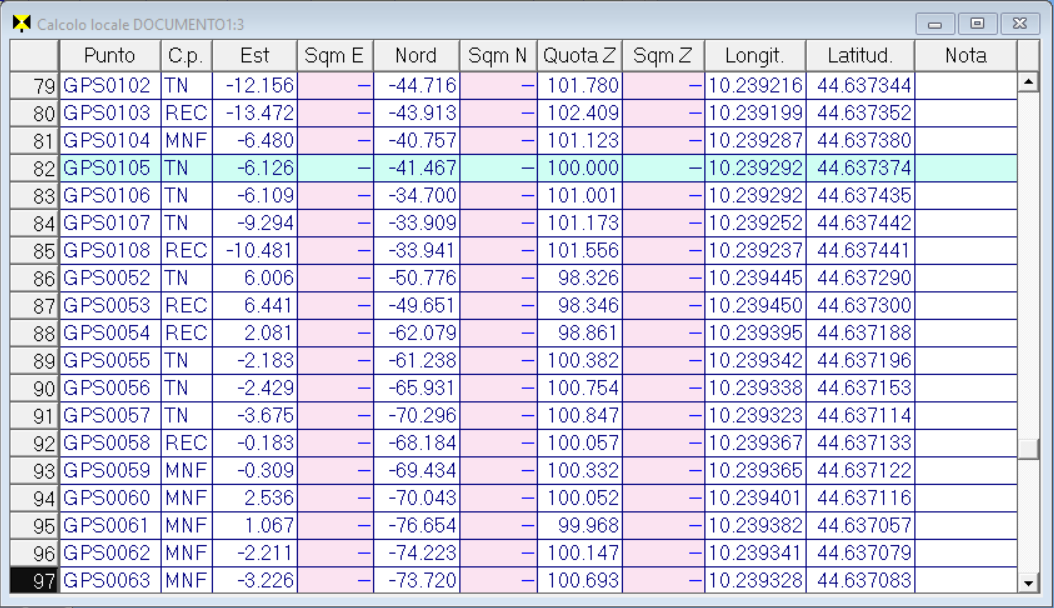Screen dimensions: 1054x608
Task: Click the GPS0105 point name cell
Action: tap(109, 168)
